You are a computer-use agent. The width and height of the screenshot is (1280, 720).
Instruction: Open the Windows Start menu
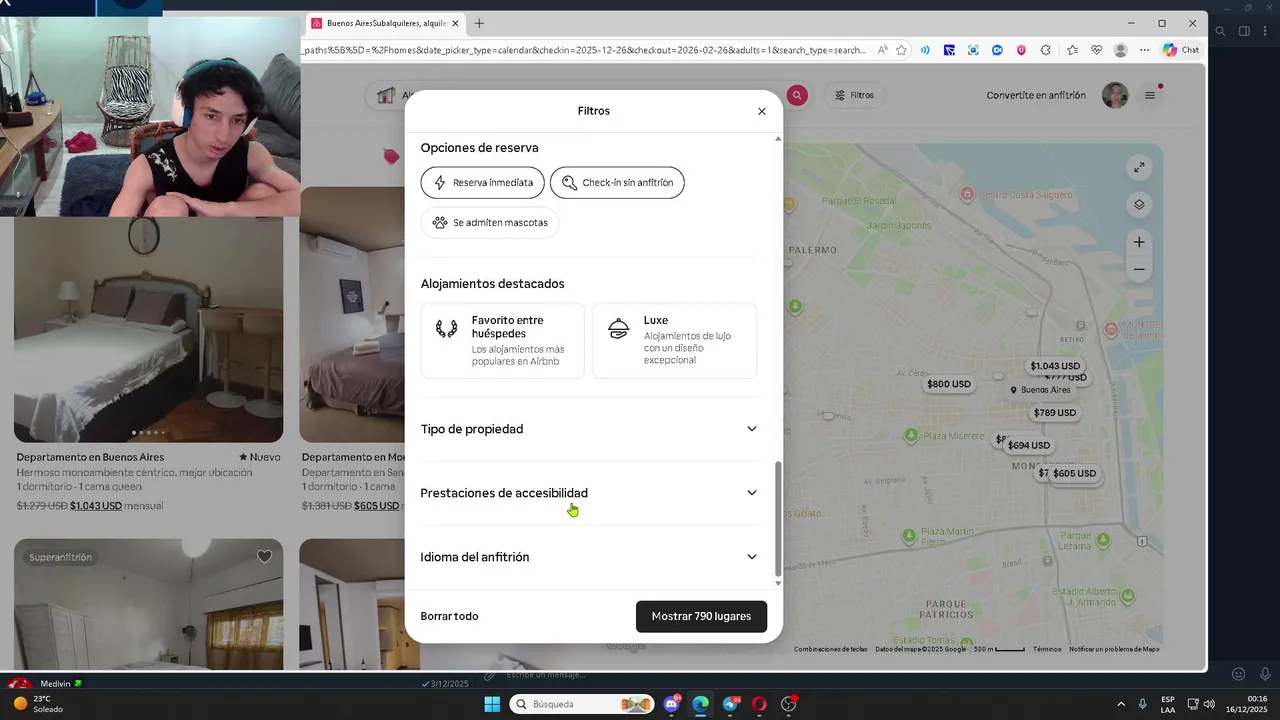pyautogui.click(x=492, y=704)
